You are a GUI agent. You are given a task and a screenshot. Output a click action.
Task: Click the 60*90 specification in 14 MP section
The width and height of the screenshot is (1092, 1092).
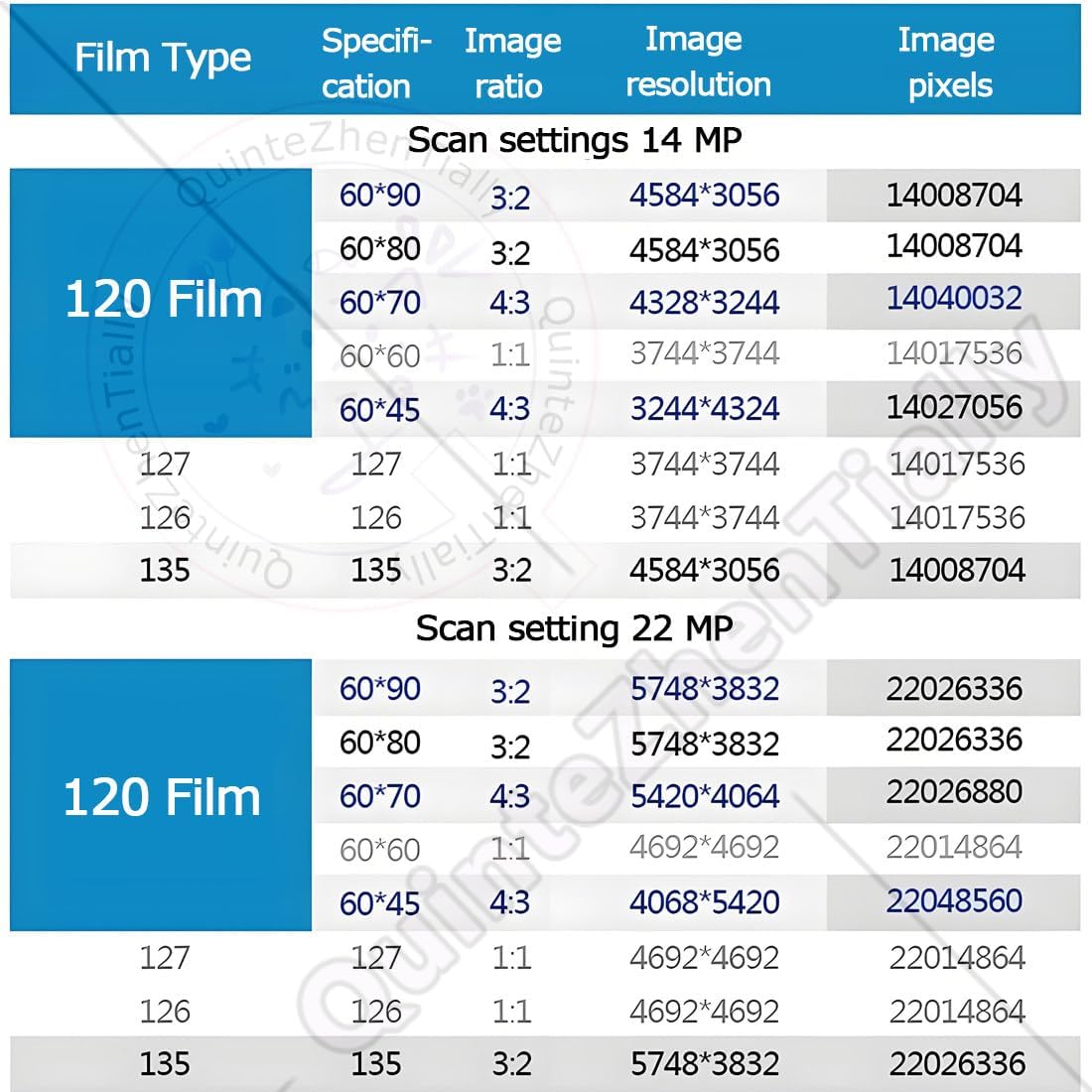[x=380, y=195]
